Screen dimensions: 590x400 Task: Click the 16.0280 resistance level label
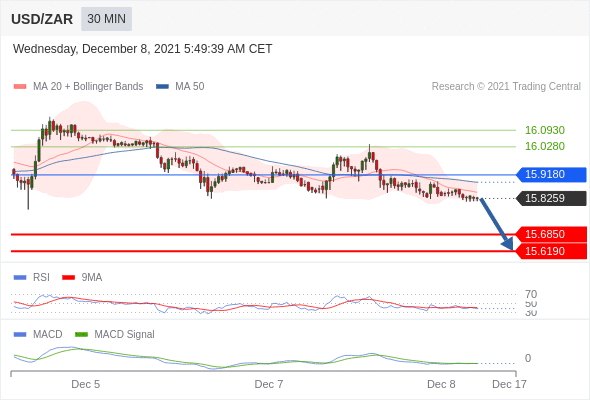(544, 146)
